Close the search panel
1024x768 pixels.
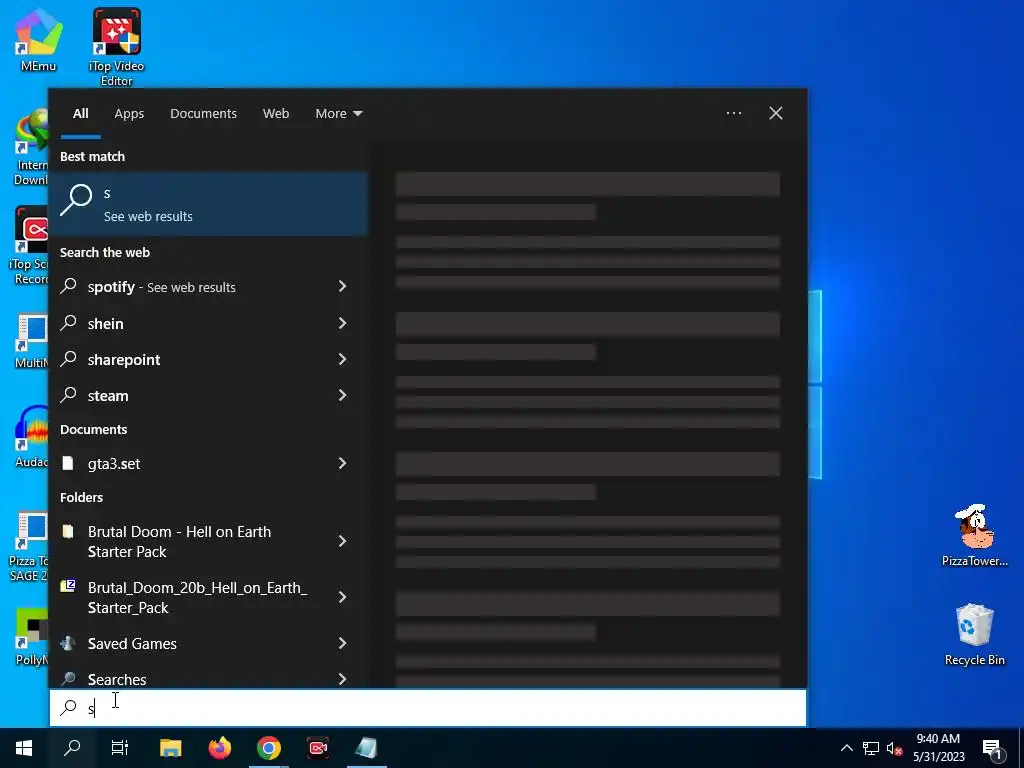(x=776, y=113)
